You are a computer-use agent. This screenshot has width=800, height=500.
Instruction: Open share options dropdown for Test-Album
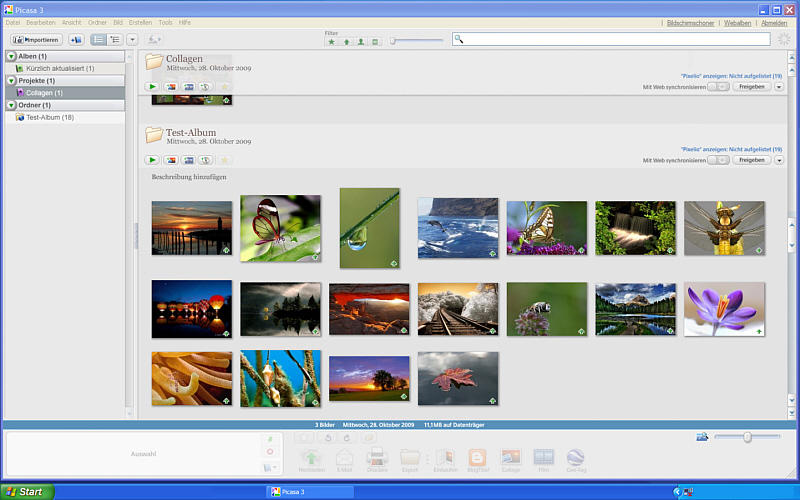tap(779, 160)
